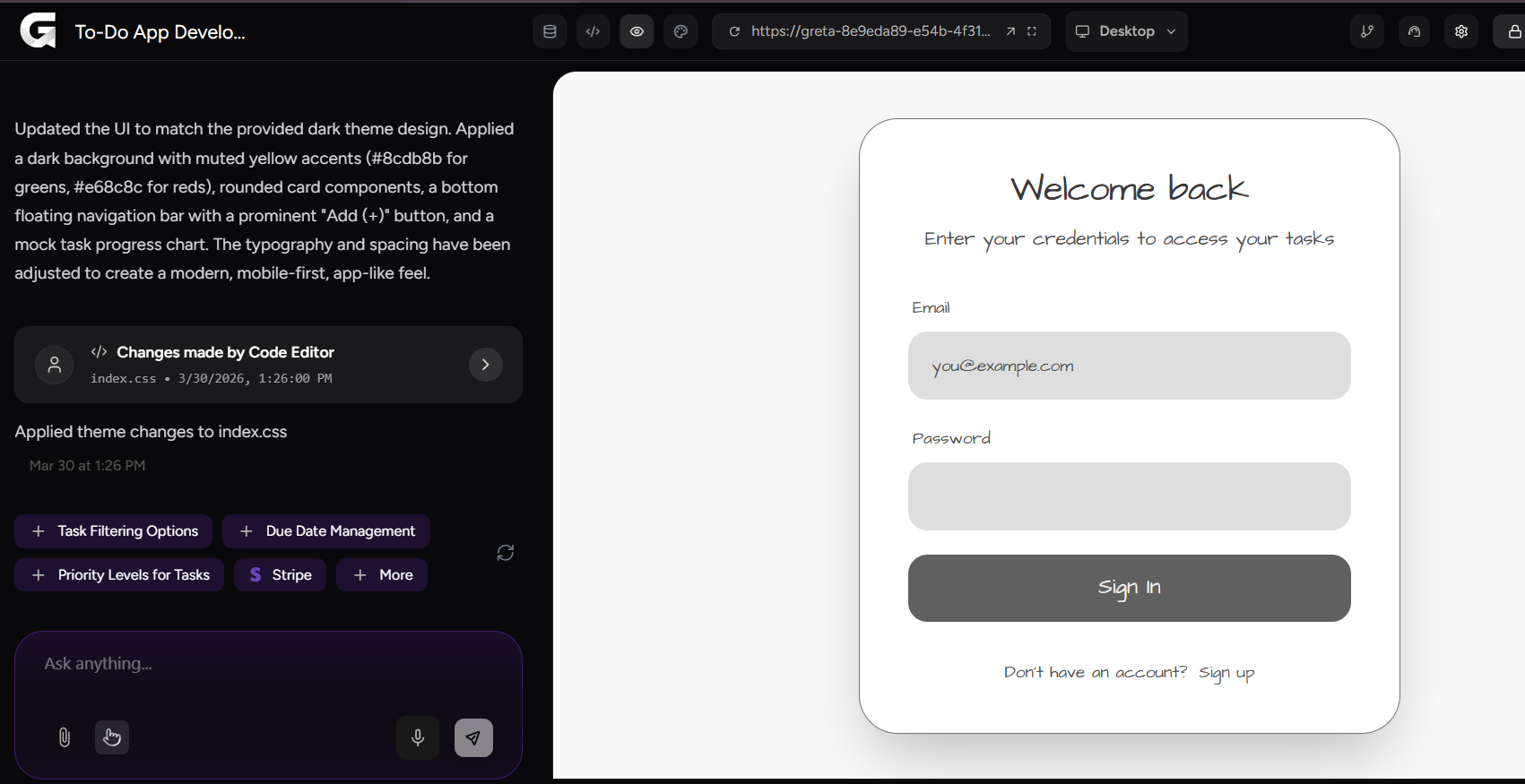1525x784 pixels.
Task: Click the Mar 30 at 1:26 PM timestamp
Action: 87,466
